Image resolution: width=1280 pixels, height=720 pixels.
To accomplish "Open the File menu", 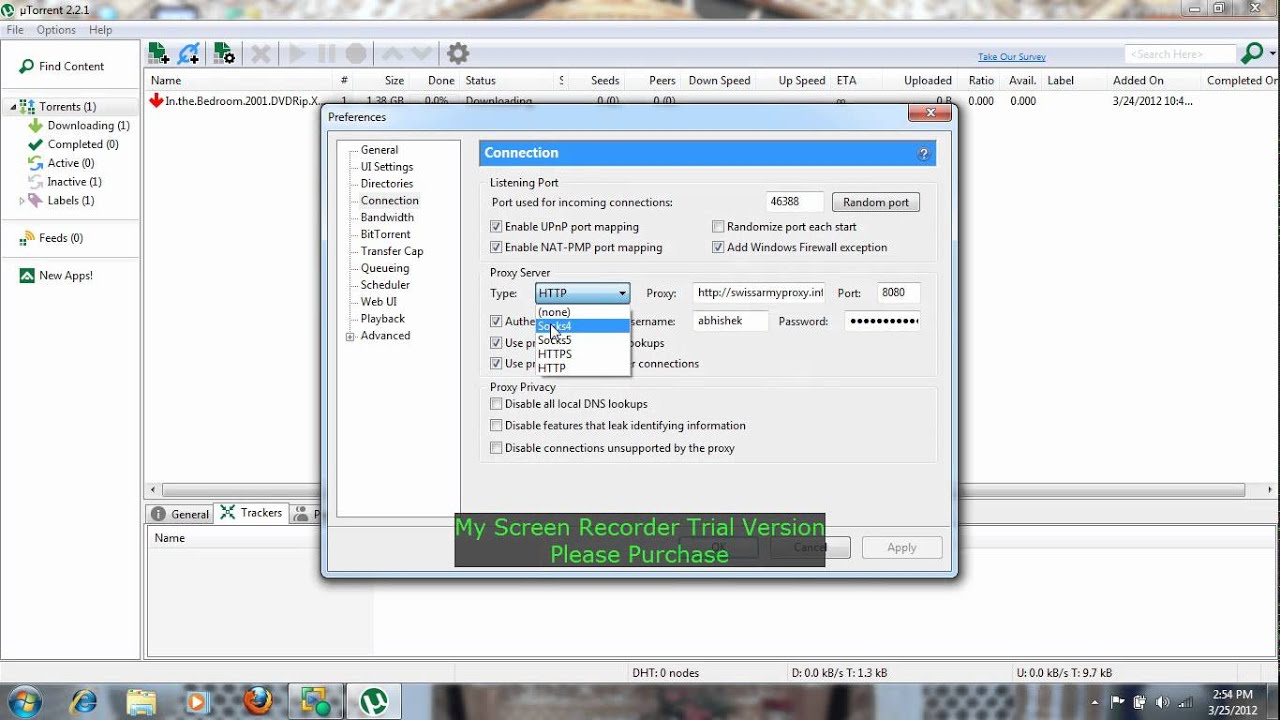I will pyautogui.click(x=15, y=30).
